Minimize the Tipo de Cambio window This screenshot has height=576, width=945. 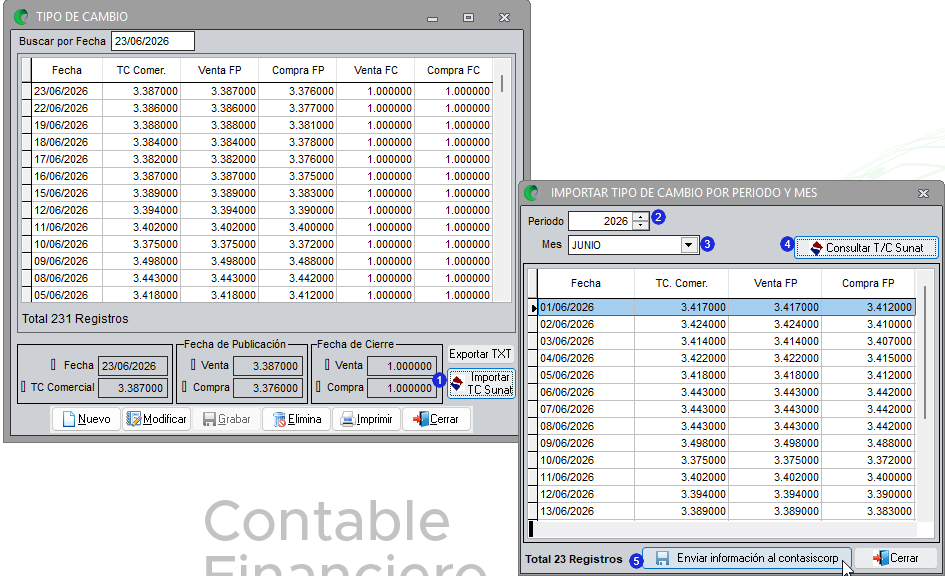[432, 18]
